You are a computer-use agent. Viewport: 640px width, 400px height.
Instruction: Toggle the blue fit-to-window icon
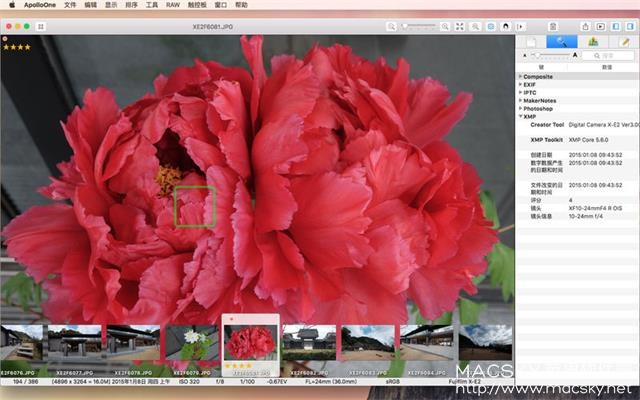(x=491, y=27)
